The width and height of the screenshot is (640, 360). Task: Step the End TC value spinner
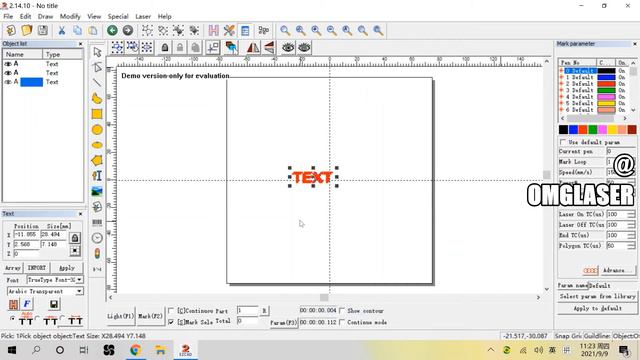pos(631,236)
